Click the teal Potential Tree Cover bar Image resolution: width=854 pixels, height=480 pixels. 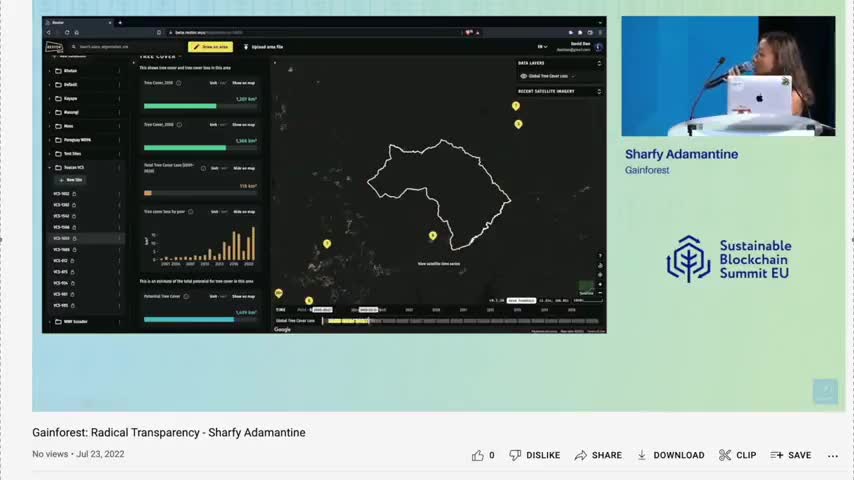coord(189,319)
